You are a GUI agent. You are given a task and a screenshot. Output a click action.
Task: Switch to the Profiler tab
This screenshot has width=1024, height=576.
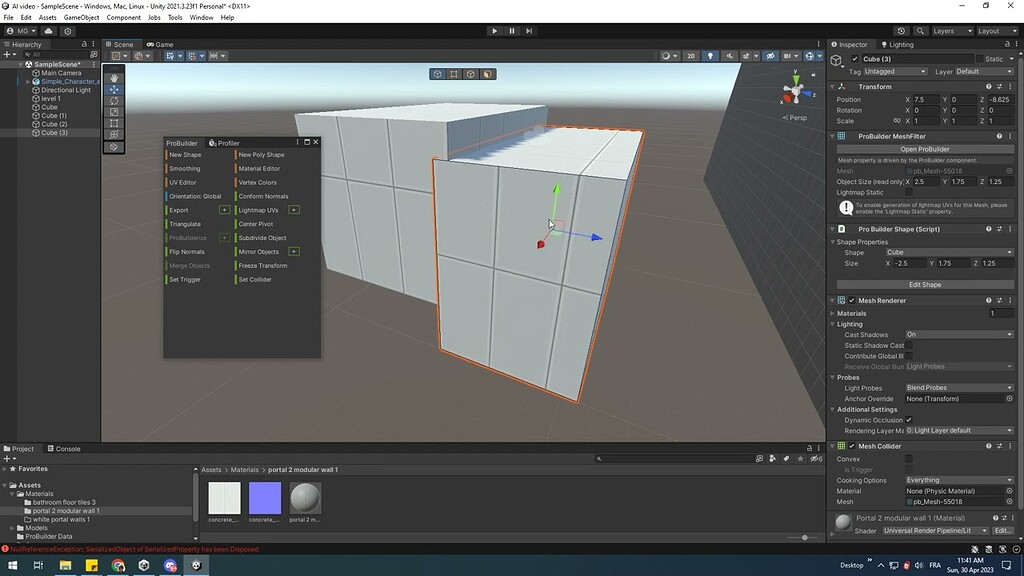[228, 142]
